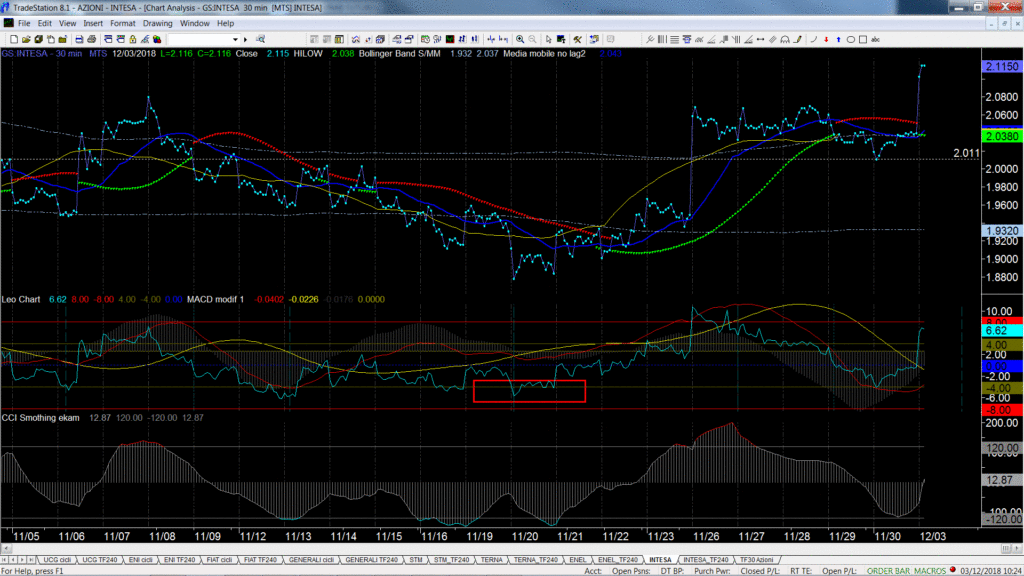Select the horizontal double-arrow drawing tool
Viewport: 1024px width, 576px height.
(x=760, y=39)
